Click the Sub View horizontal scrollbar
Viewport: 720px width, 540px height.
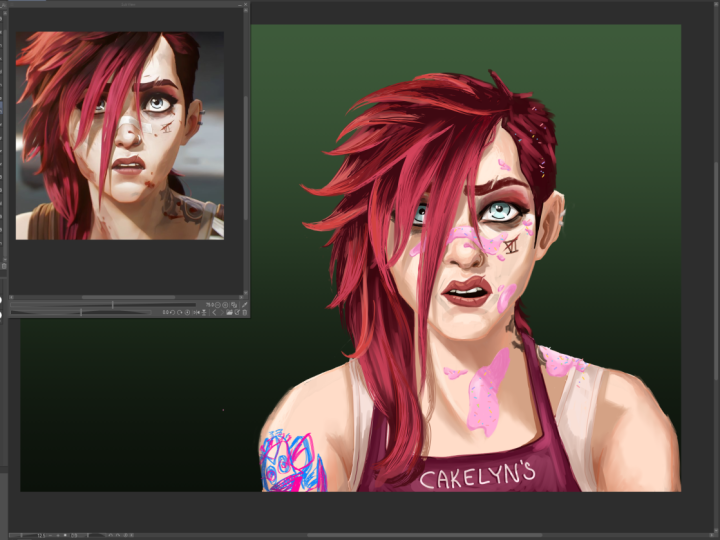pos(129,297)
